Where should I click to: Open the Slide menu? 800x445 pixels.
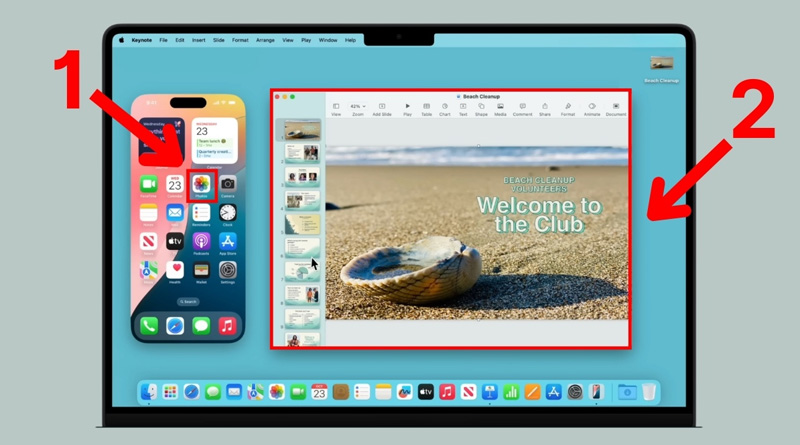[219, 40]
